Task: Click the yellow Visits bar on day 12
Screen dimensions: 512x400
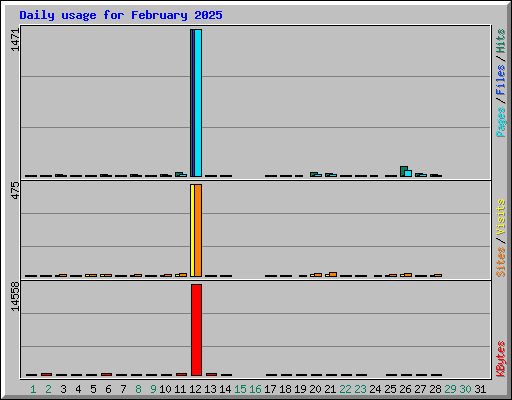Action: click(192, 230)
